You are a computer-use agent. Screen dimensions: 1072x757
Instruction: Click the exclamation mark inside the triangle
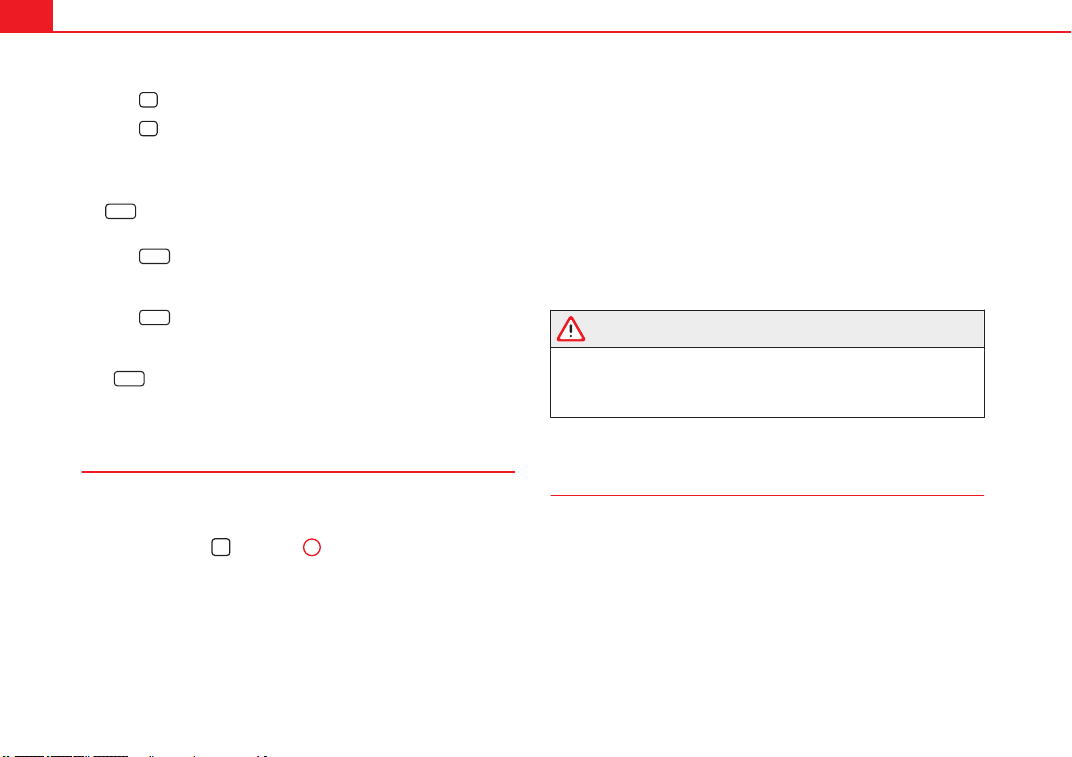[x=571, y=332]
